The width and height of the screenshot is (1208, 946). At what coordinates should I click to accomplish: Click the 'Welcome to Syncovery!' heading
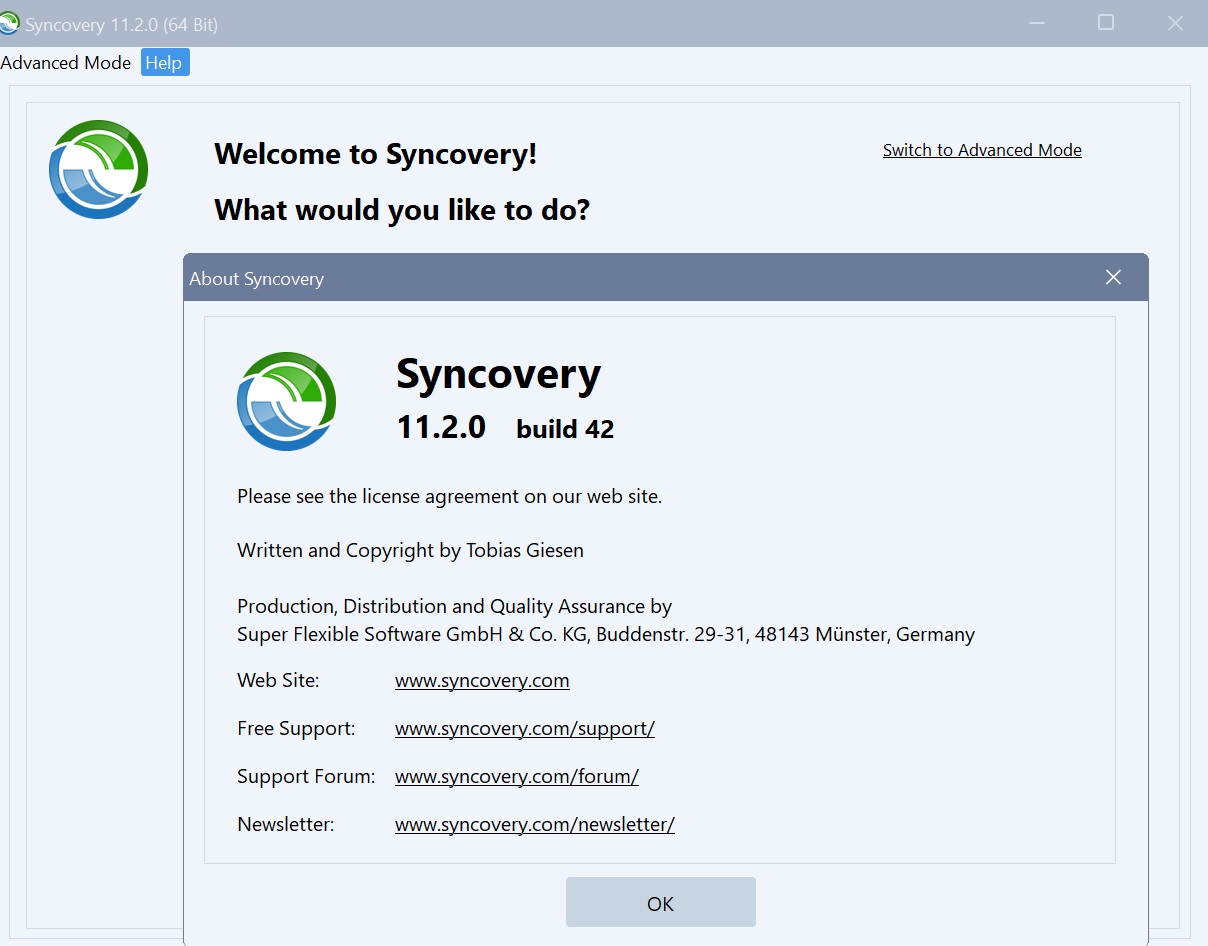[x=376, y=154]
